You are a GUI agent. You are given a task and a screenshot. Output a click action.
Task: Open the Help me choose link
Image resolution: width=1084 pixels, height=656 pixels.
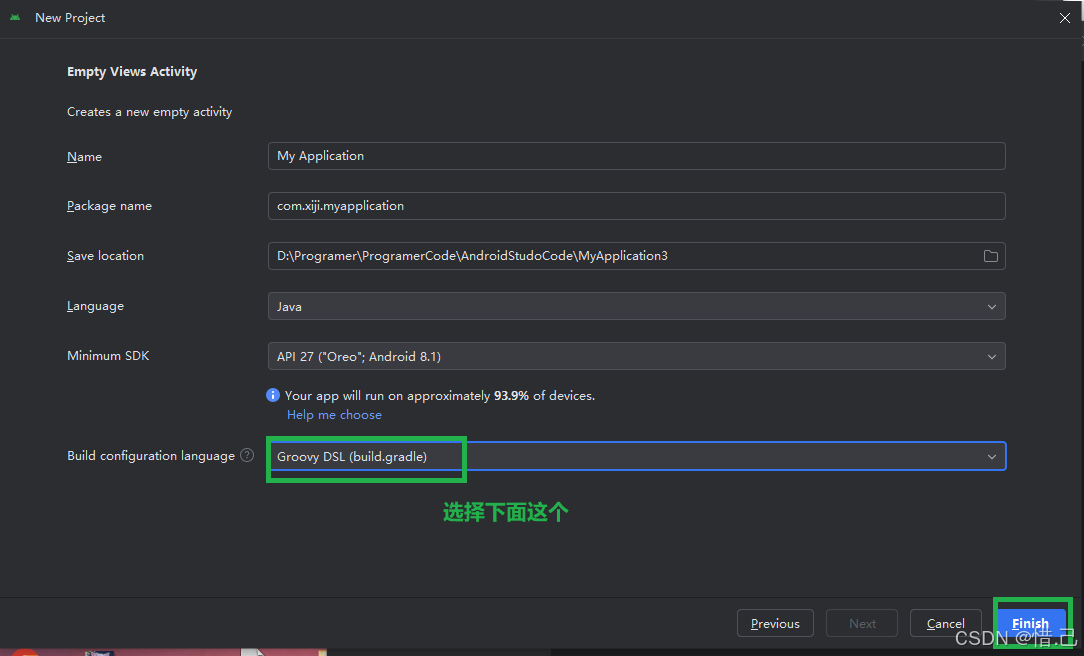click(x=334, y=415)
